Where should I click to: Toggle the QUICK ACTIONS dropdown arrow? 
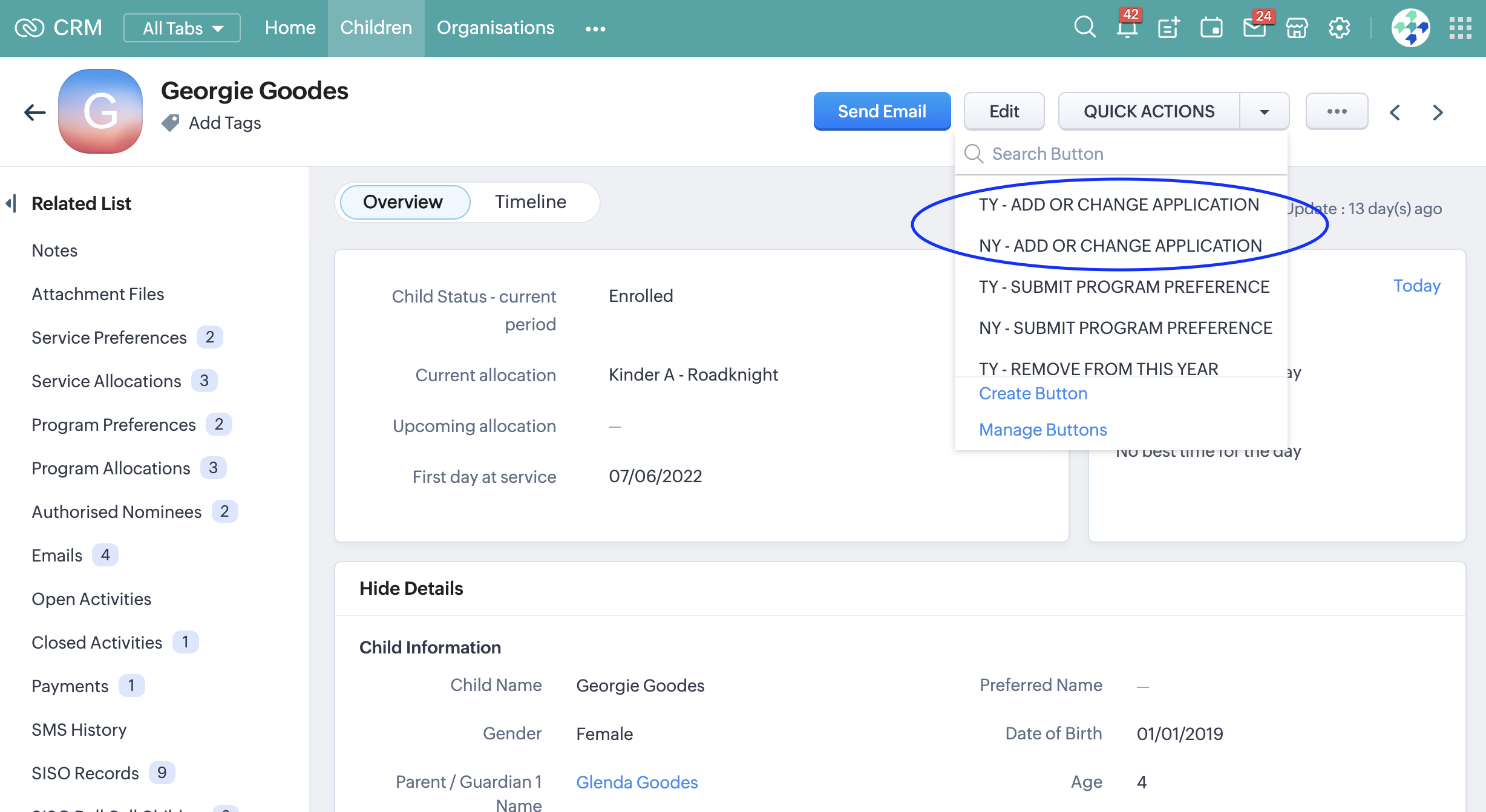pos(1264,111)
